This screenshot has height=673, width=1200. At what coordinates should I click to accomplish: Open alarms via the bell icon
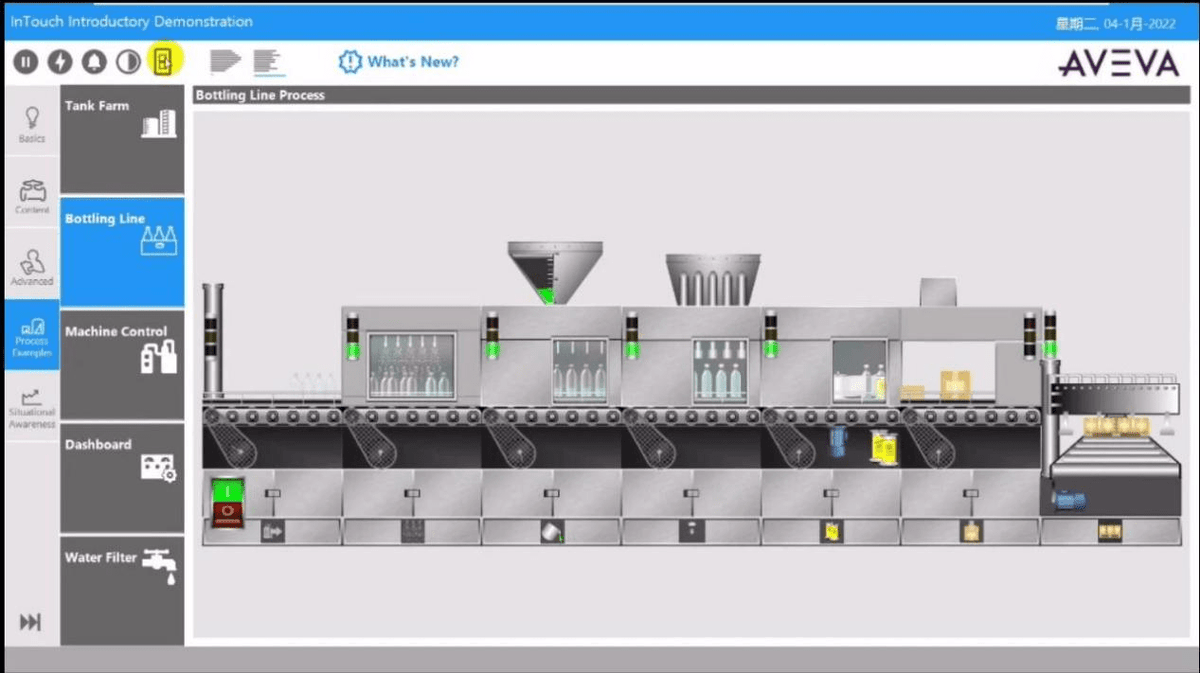[92, 60]
